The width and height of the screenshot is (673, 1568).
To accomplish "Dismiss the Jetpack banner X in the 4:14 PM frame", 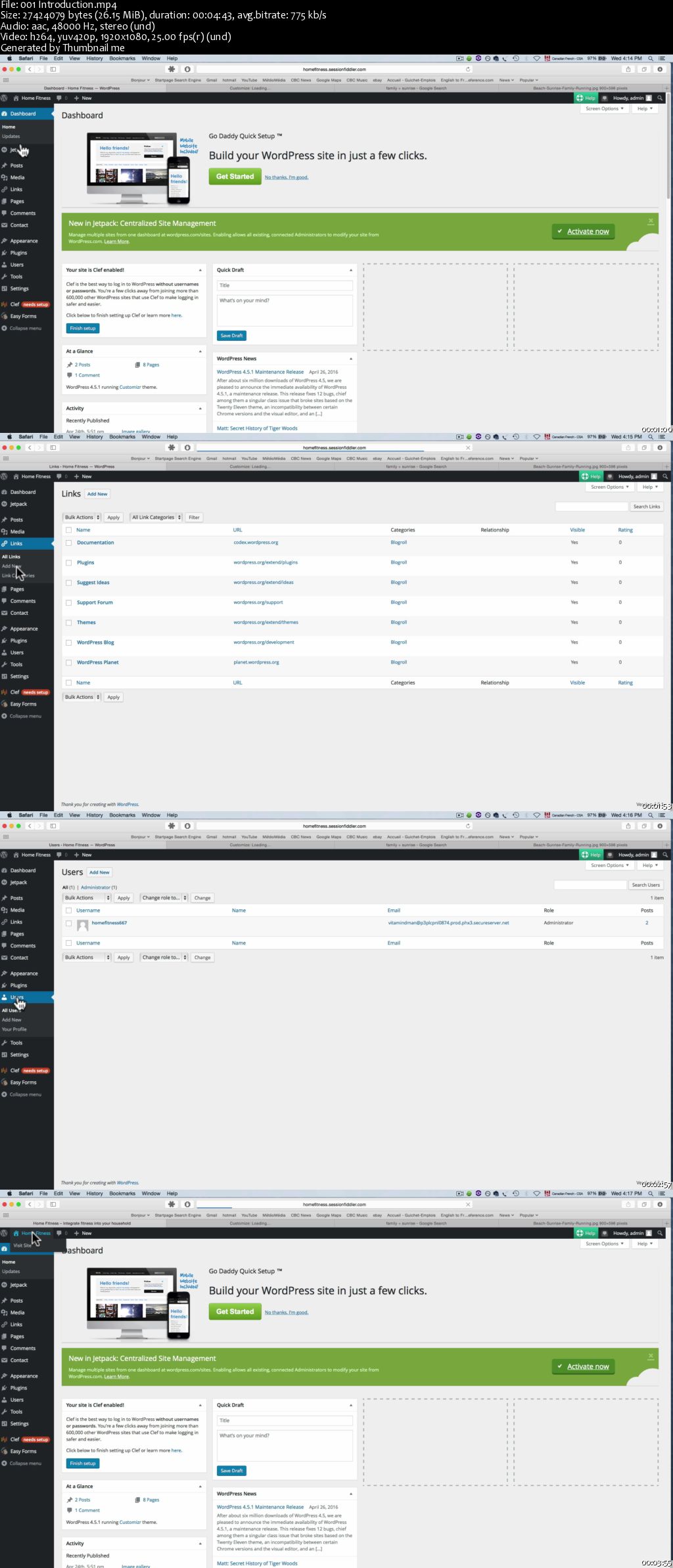I will pyautogui.click(x=651, y=221).
